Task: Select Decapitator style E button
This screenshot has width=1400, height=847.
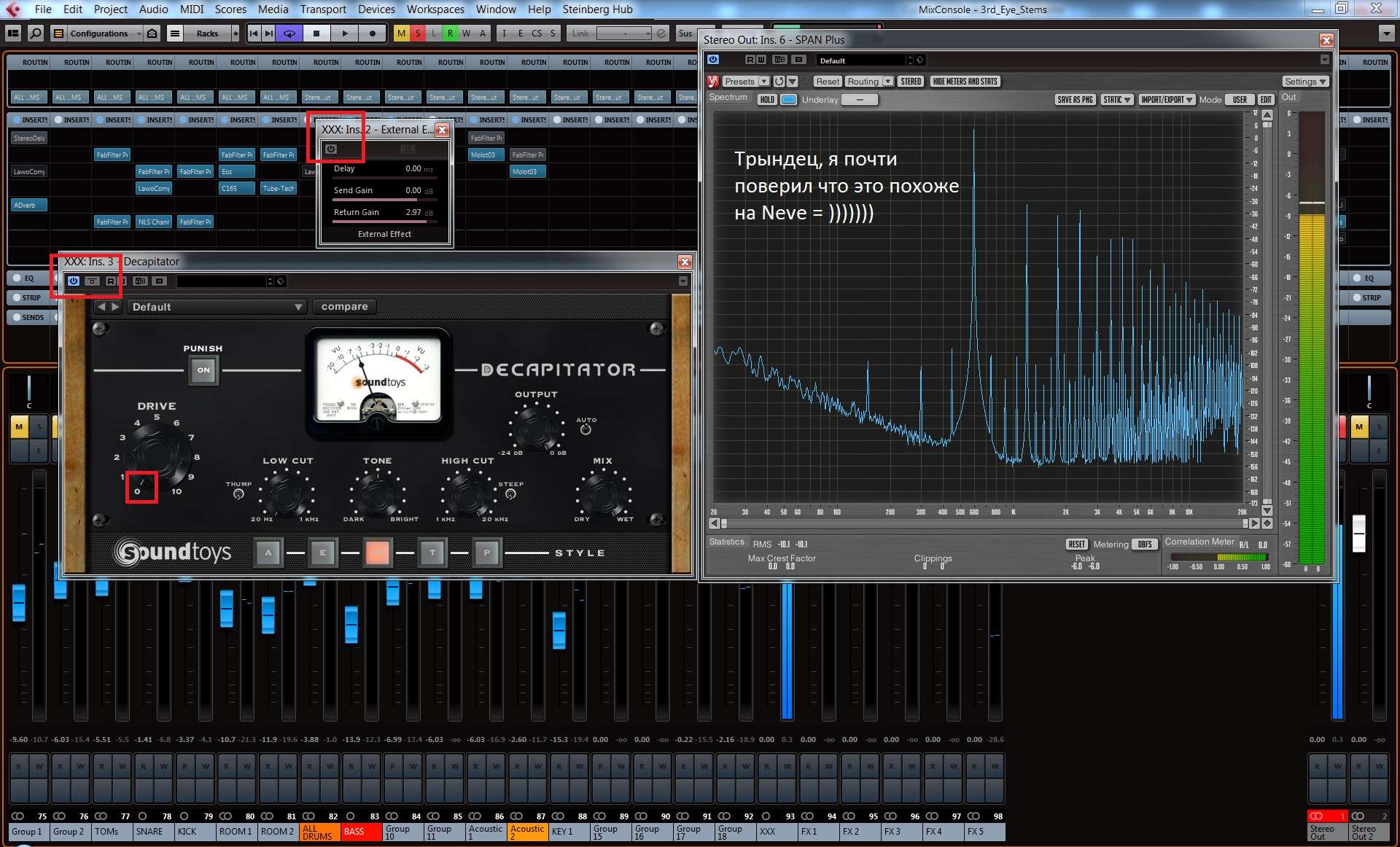Action: (x=323, y=553)
